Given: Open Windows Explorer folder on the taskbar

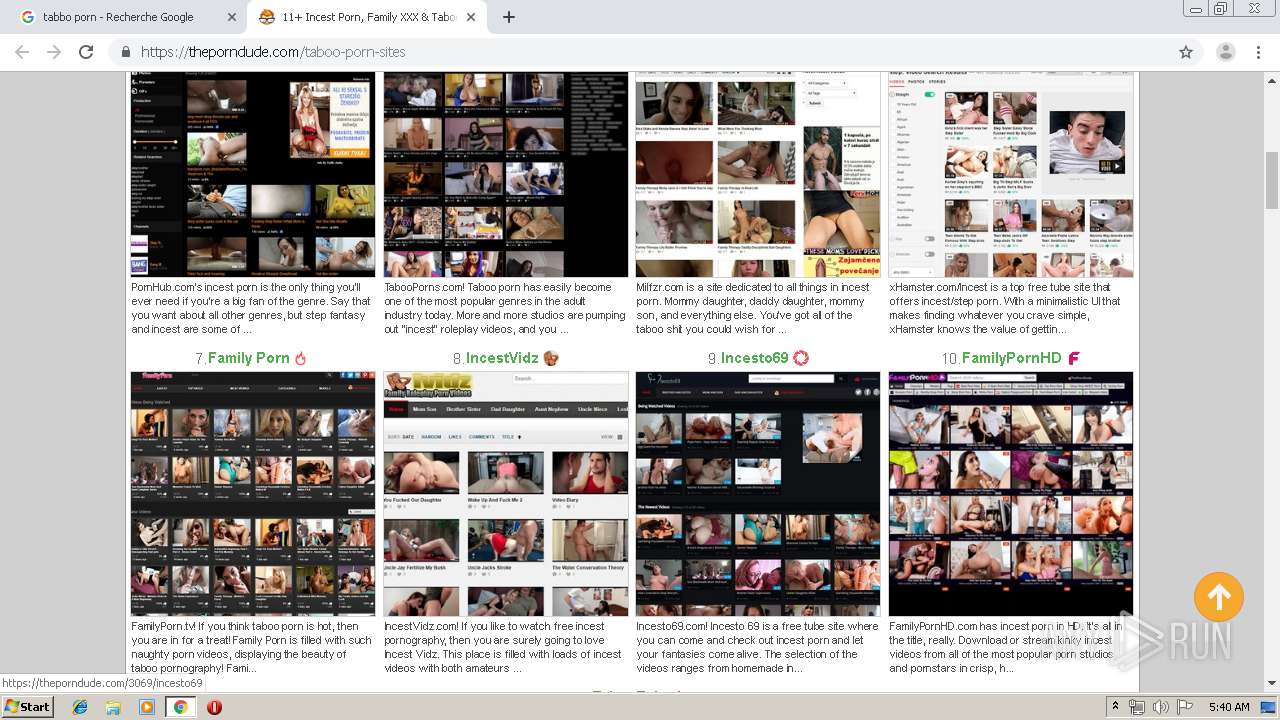Looking at the screenshot, I should [113, 707].
